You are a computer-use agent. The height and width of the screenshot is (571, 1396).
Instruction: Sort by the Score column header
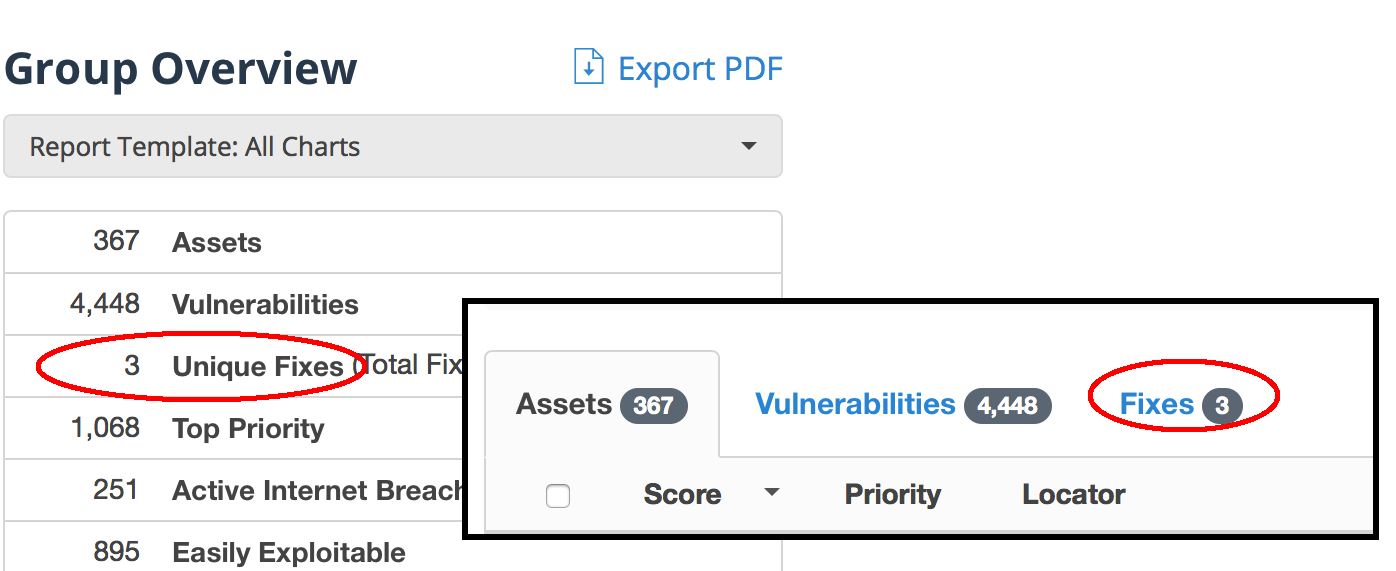[682, 494]
